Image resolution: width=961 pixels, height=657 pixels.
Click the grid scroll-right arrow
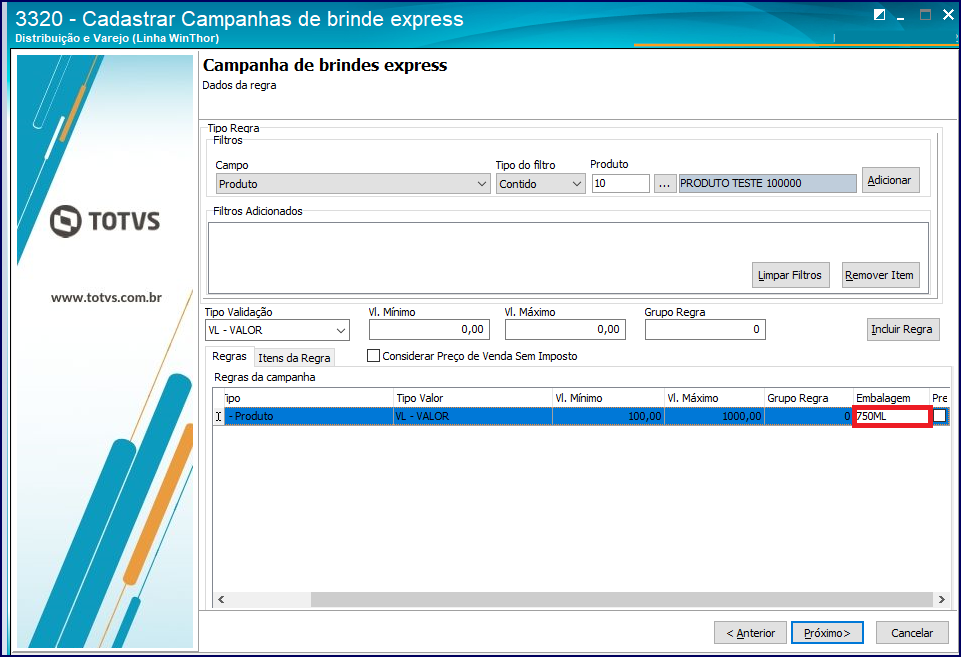tap(941, 599)
